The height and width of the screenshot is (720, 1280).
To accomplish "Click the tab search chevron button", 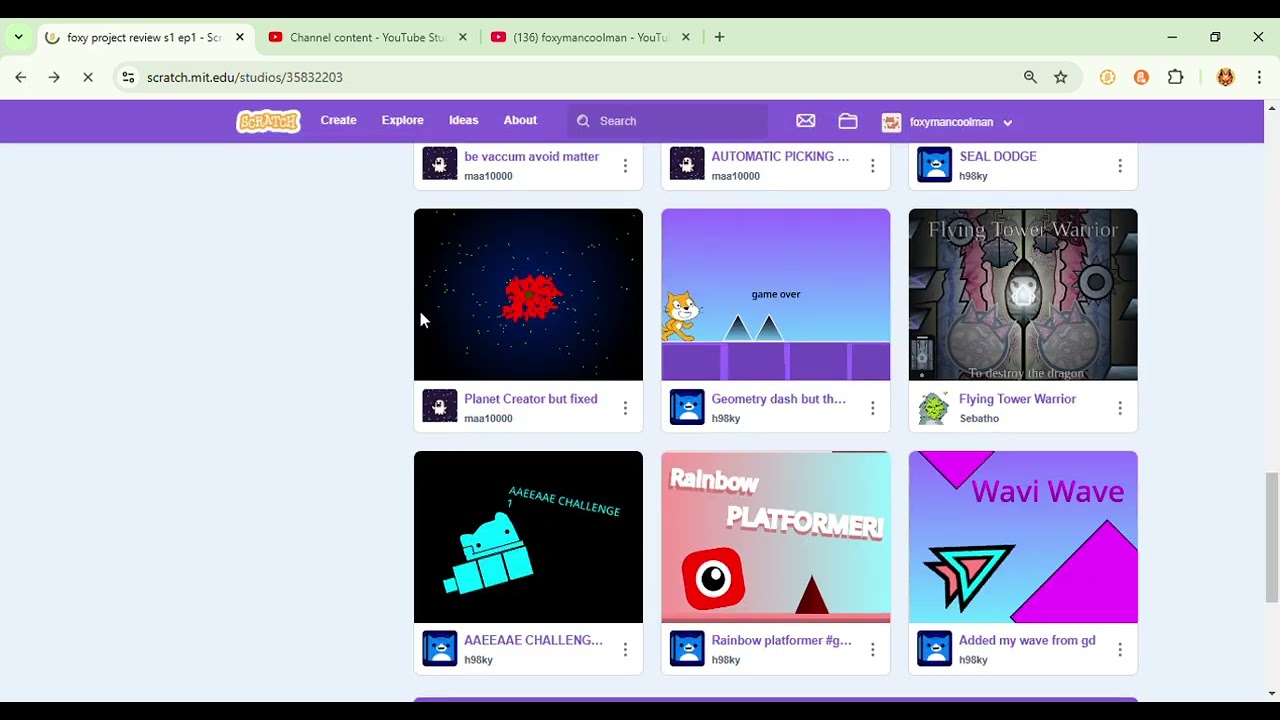I will (18, 37).
